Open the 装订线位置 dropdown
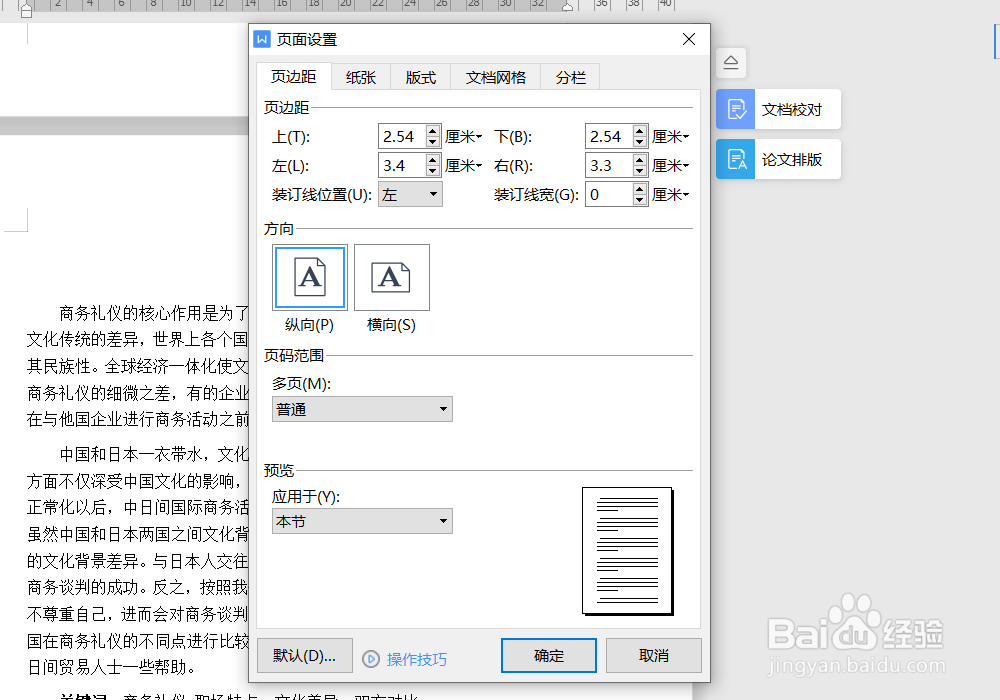The image size is (1000, 700). coord(410,194)
